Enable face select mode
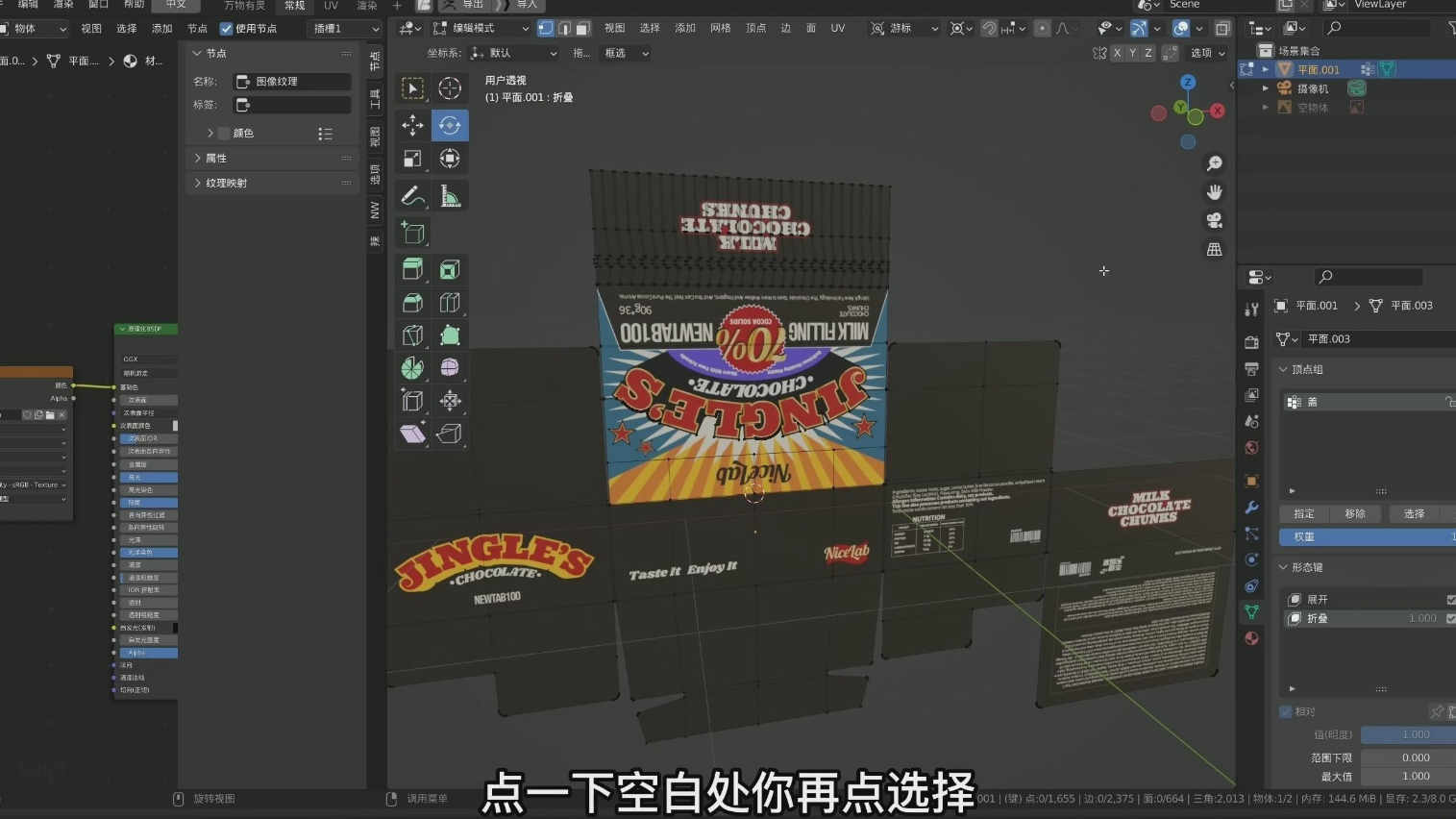This screenshot has height=819, width=1456. (582, 29)
